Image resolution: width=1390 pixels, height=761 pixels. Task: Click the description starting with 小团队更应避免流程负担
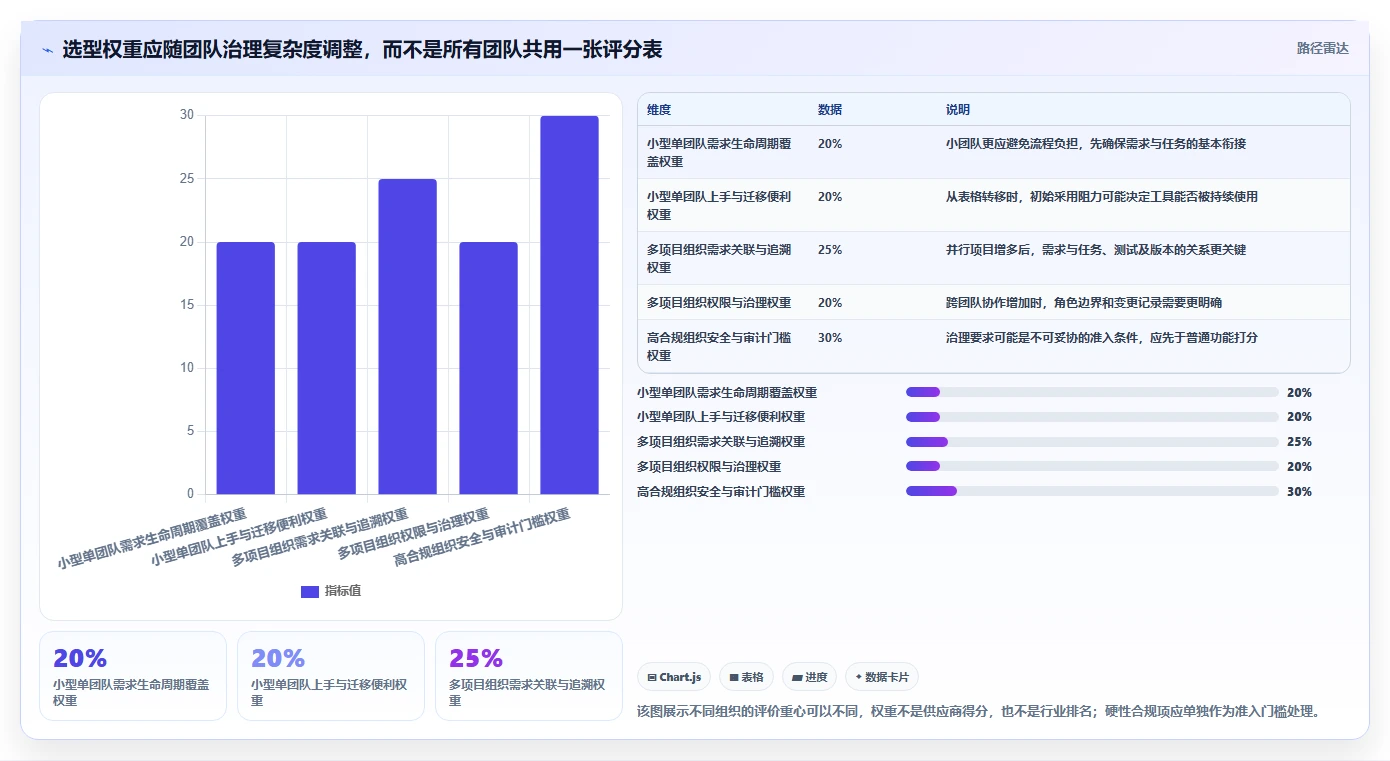click(1096, 144)
